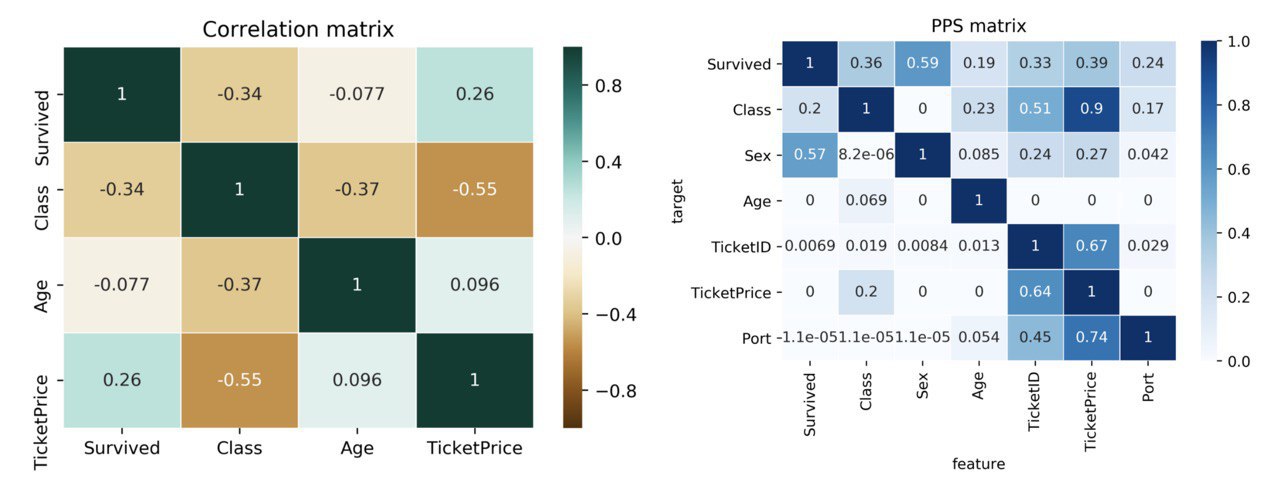Click the PPS cell showing 0.9
Screen dimensions: 1280x489
pos(1091,110)
